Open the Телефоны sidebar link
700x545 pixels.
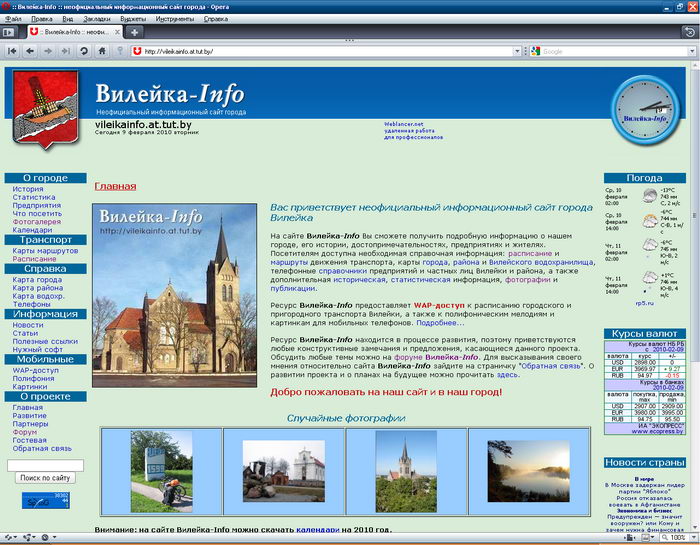pyautogui.click(x=31, y=304)
